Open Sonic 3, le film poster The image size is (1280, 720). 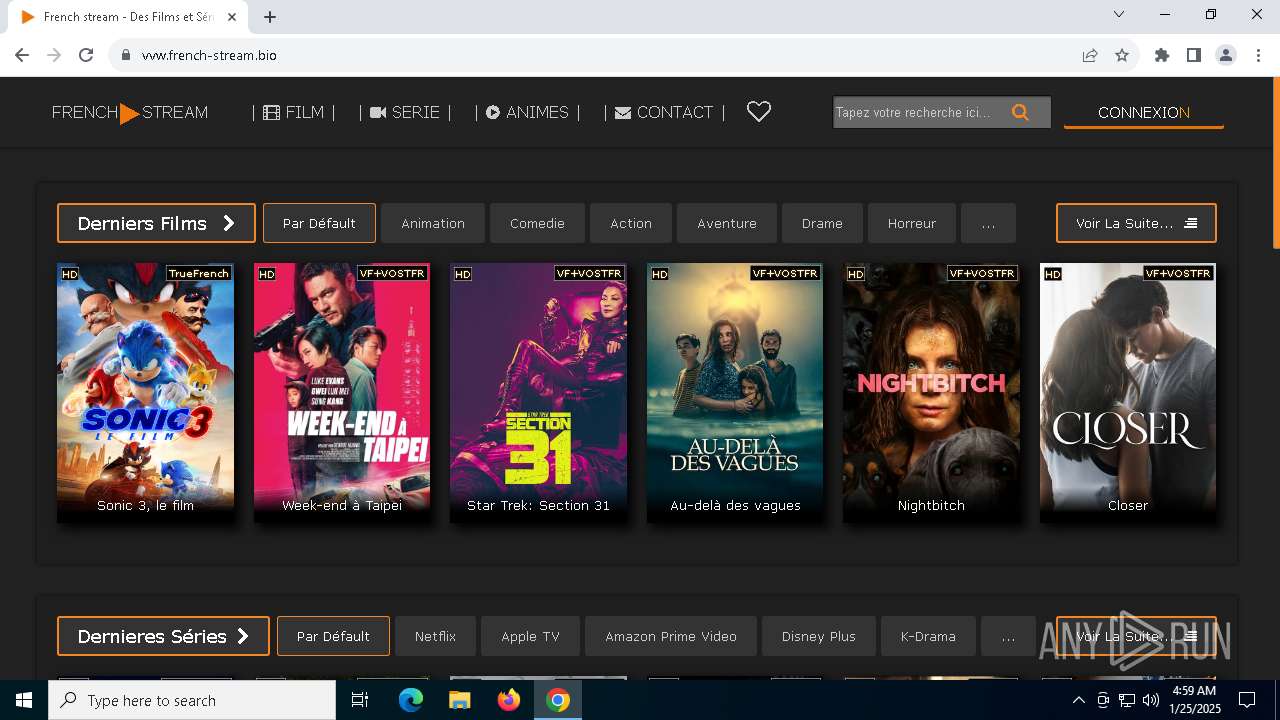click(146, 392)
